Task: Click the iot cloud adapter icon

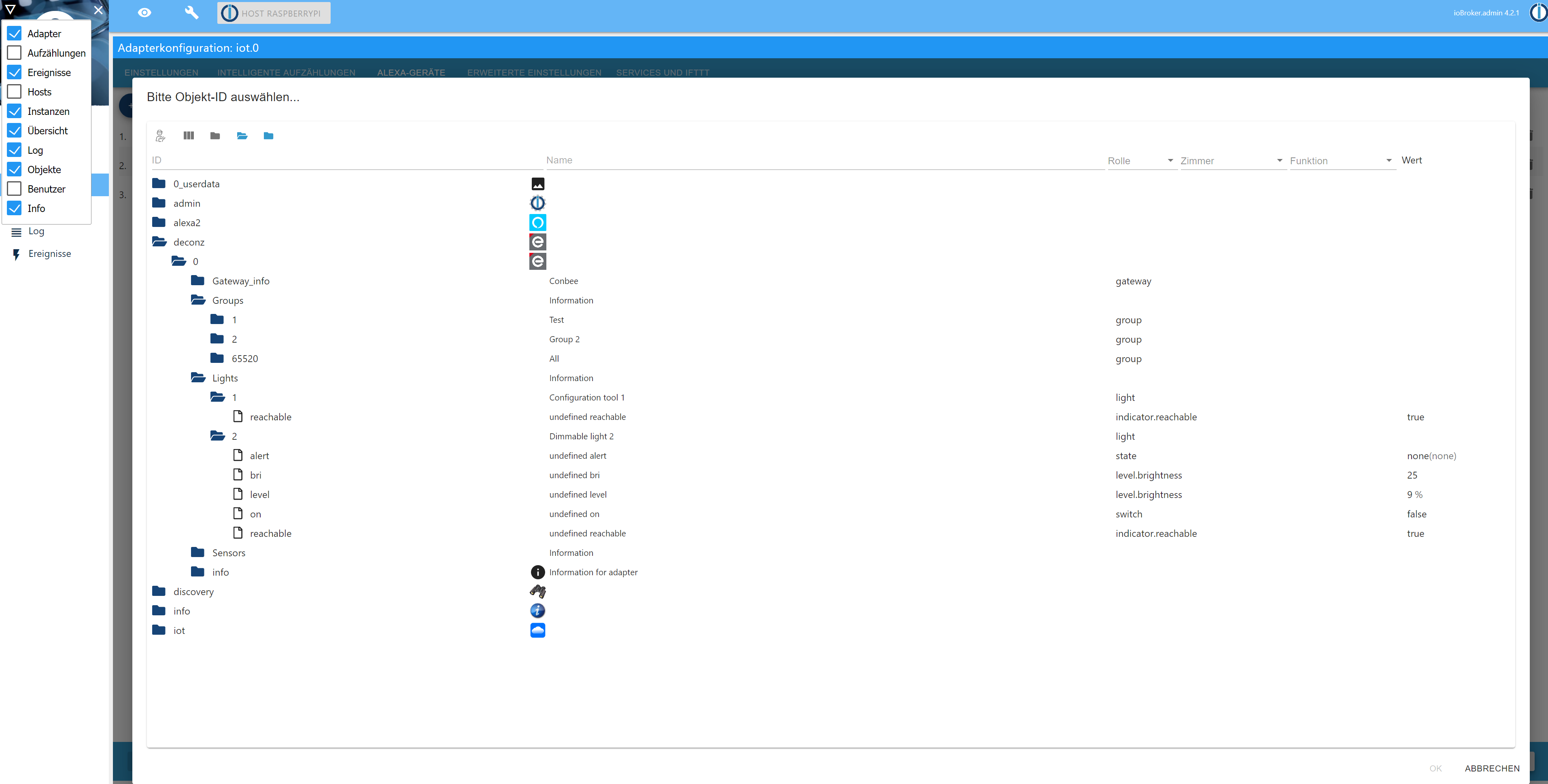Action: click(537, 630)
